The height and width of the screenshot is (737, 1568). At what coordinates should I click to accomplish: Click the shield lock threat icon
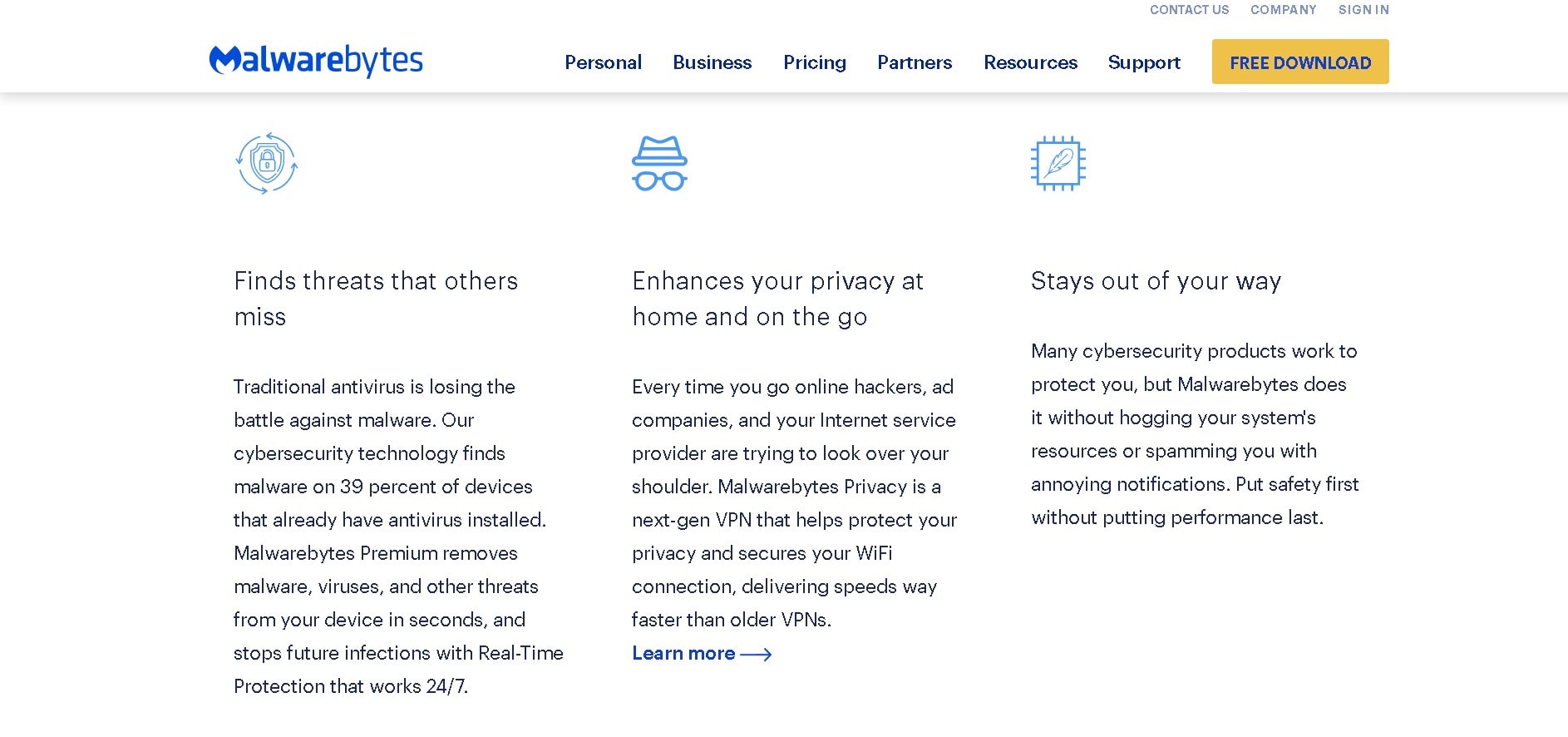tap(267, 163)
